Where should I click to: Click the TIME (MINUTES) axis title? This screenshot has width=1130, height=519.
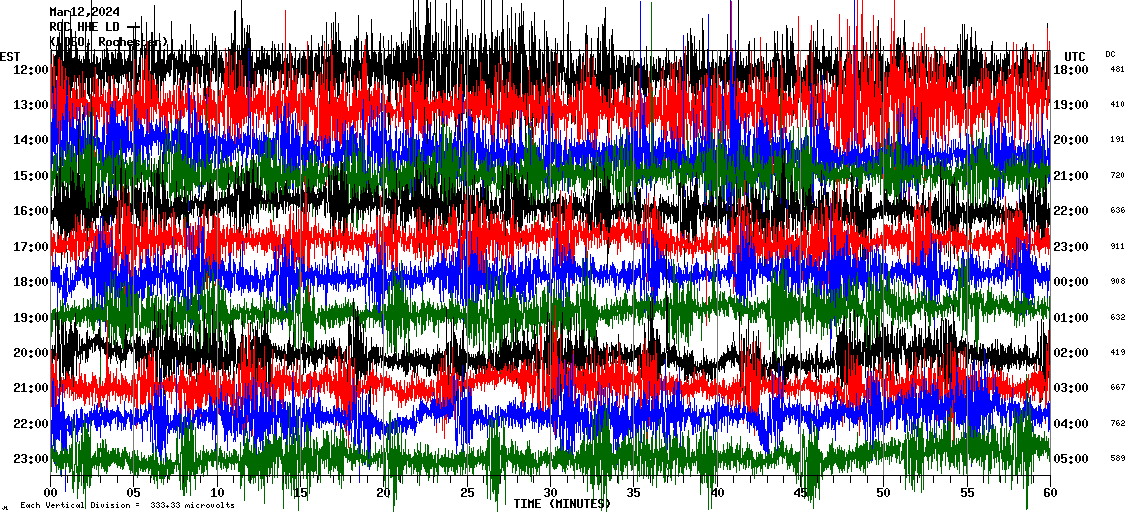pyautogui.click(x=562, y=504)
